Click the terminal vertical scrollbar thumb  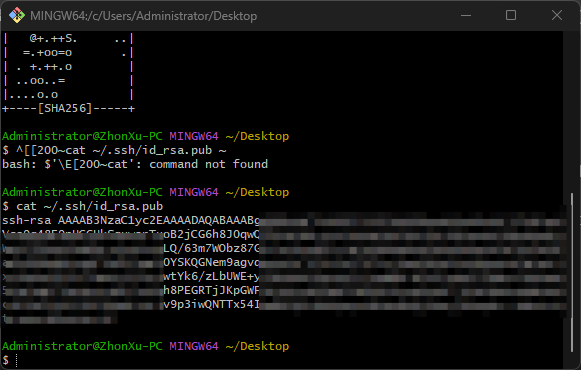click(572, 272)
